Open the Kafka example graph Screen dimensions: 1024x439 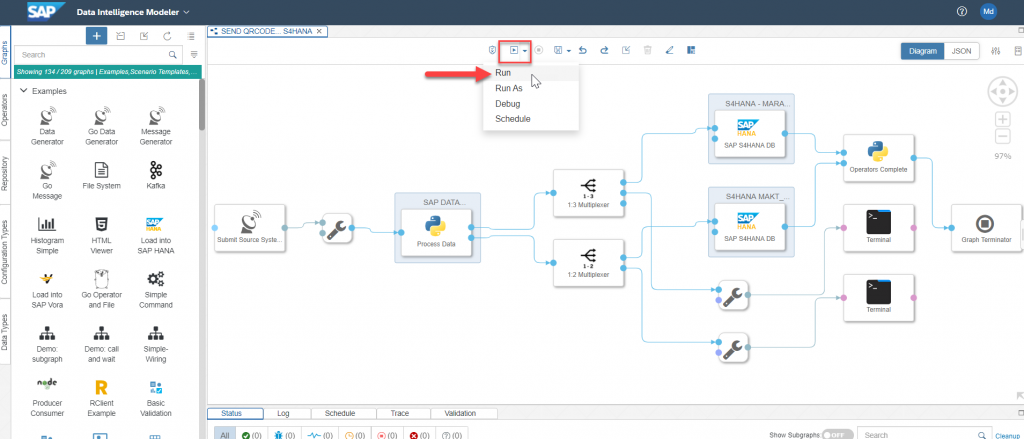155,176
